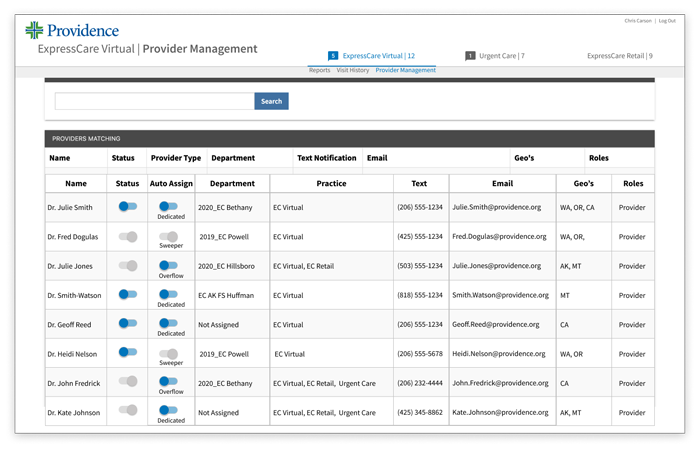This screenshot has width=700, height=450.
Task: Click the Search button
Action: coord(271,101)
